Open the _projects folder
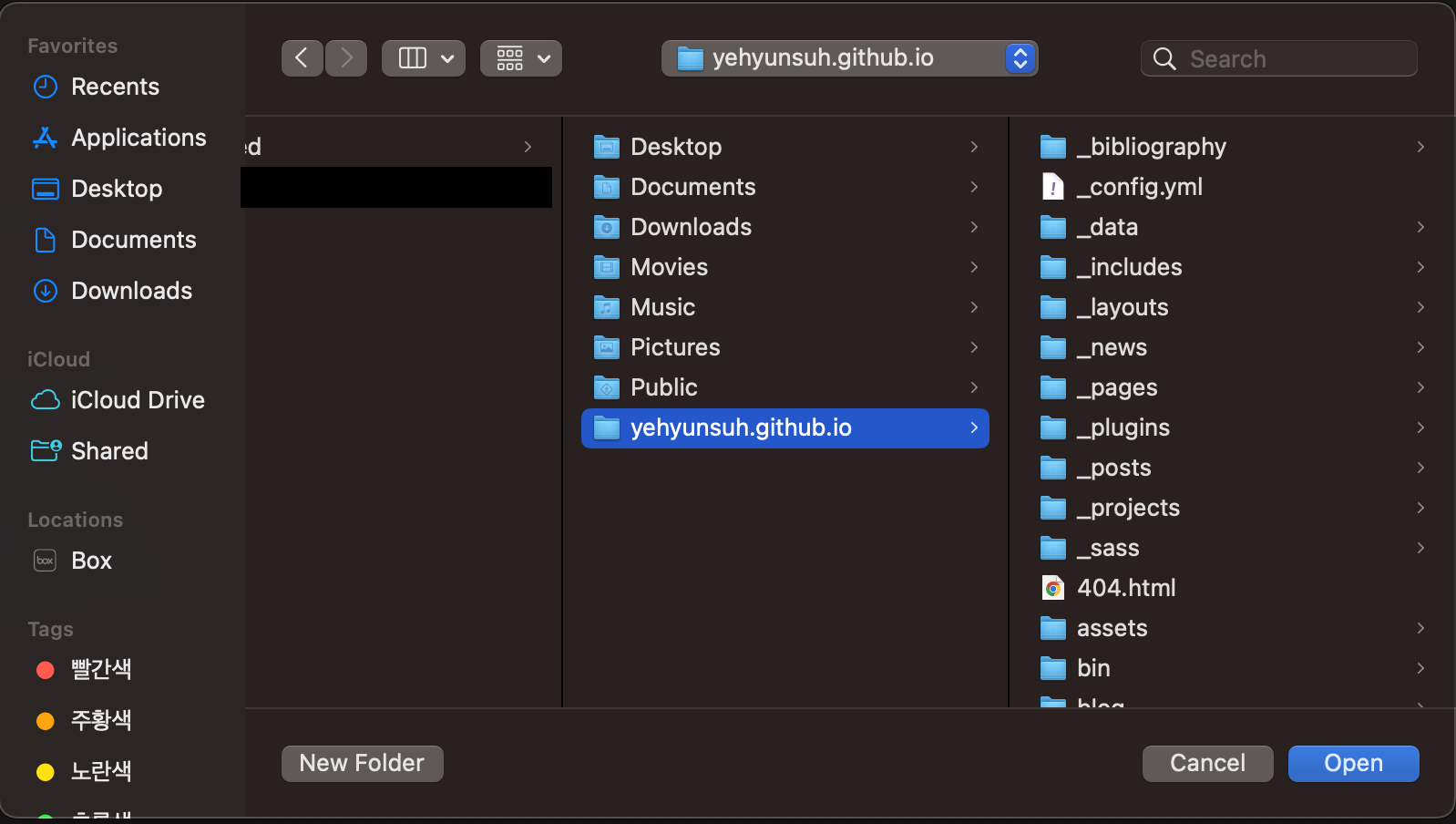The width and height of the screenshot is (1456, 824). (x=1232, y=508)
